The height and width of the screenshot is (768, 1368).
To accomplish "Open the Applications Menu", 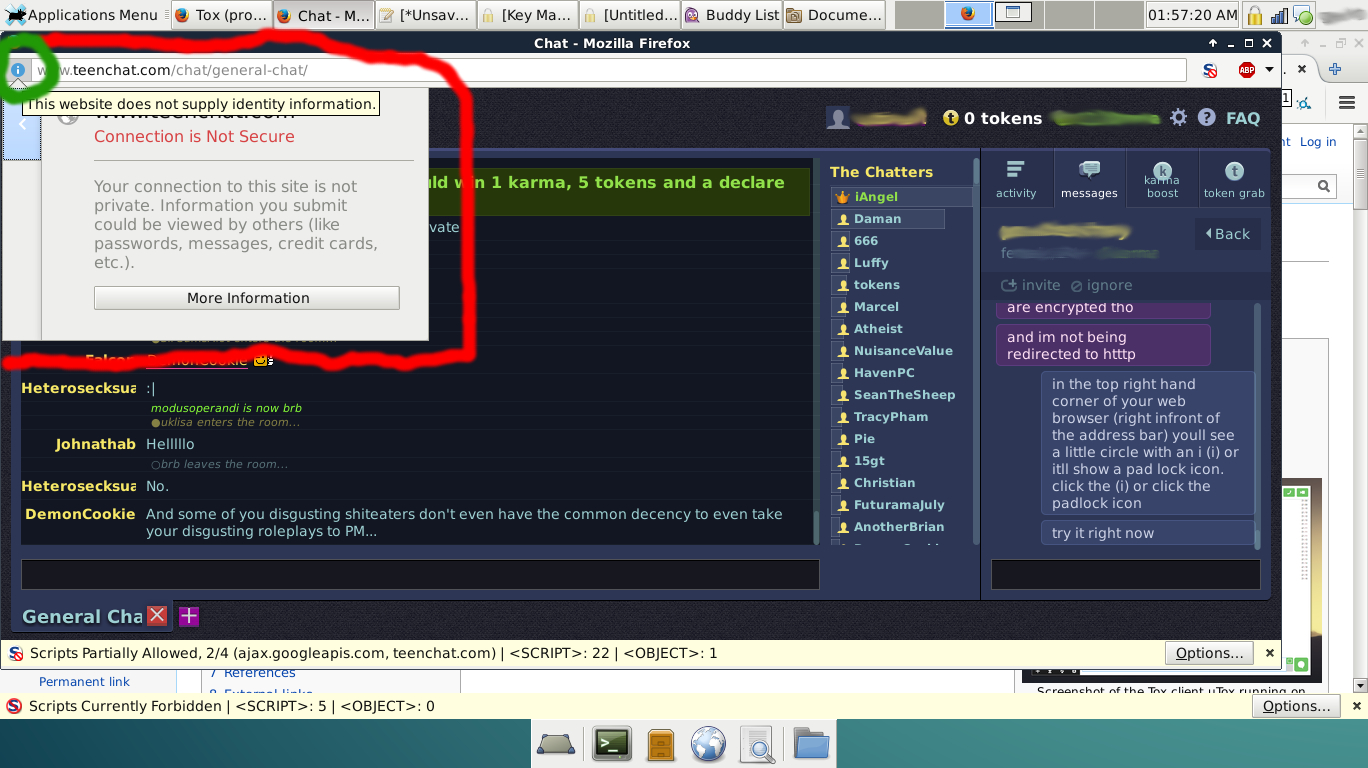I will 82,15.
